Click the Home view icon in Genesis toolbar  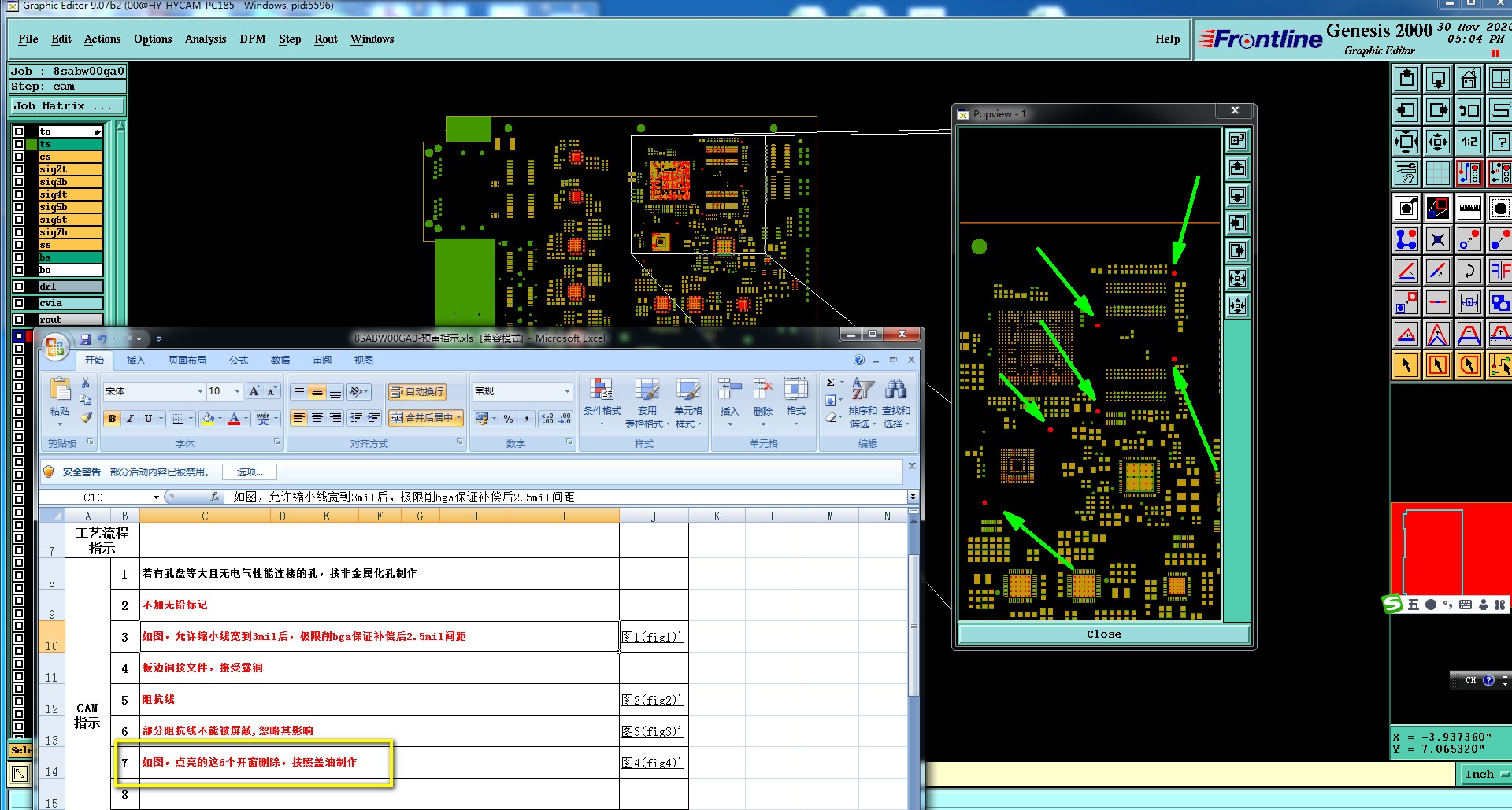click(x=1469, y=80)
